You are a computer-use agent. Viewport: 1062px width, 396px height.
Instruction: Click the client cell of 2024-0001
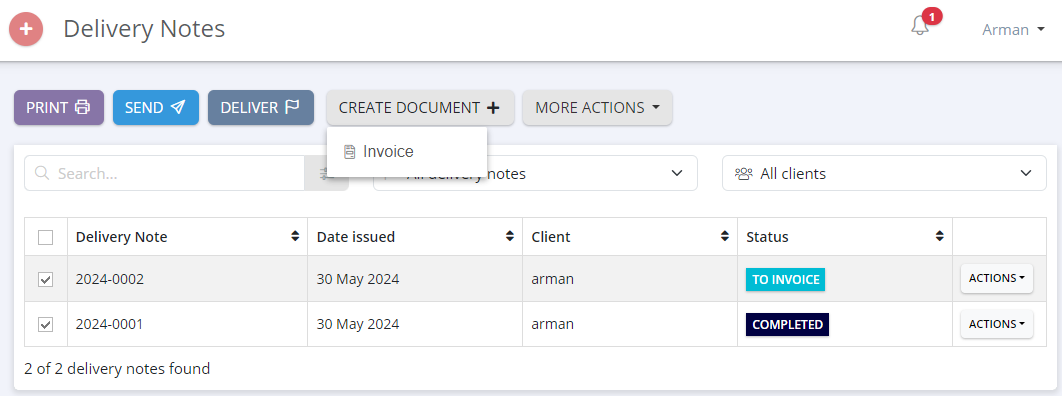point(630,324)
